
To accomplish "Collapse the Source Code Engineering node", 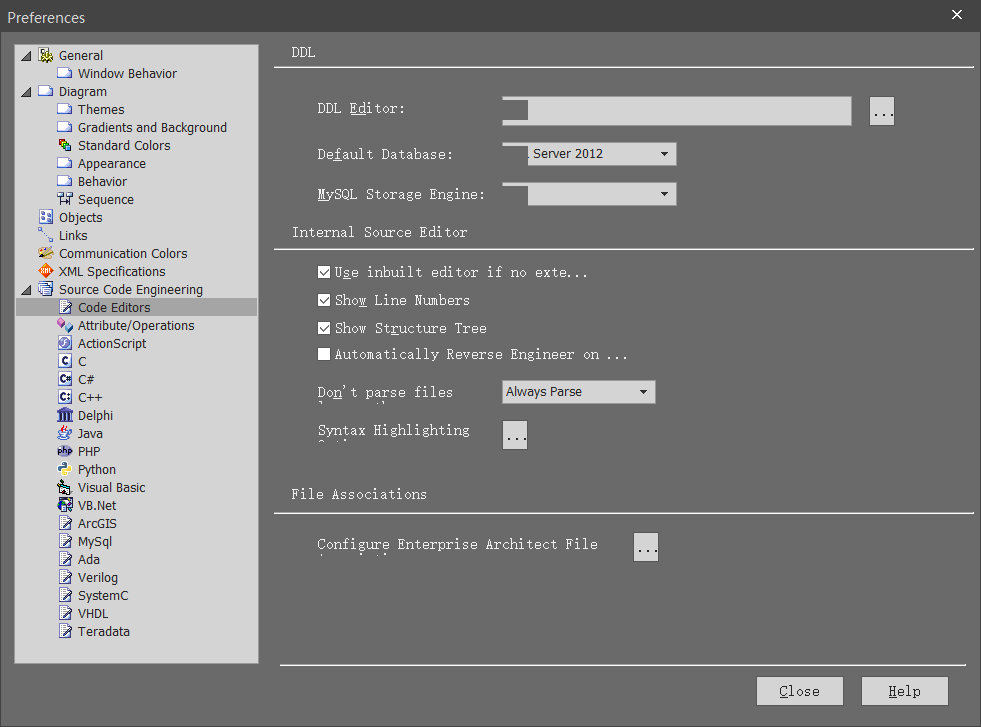I will [26, 290].
